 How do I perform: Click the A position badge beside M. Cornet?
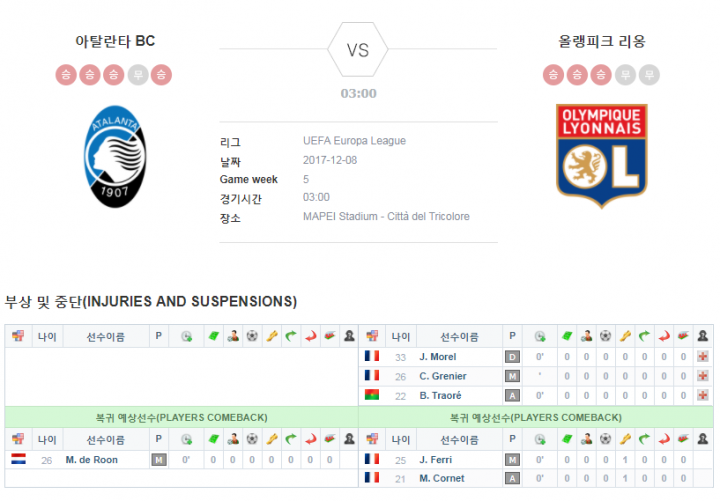tap(512, 478)
